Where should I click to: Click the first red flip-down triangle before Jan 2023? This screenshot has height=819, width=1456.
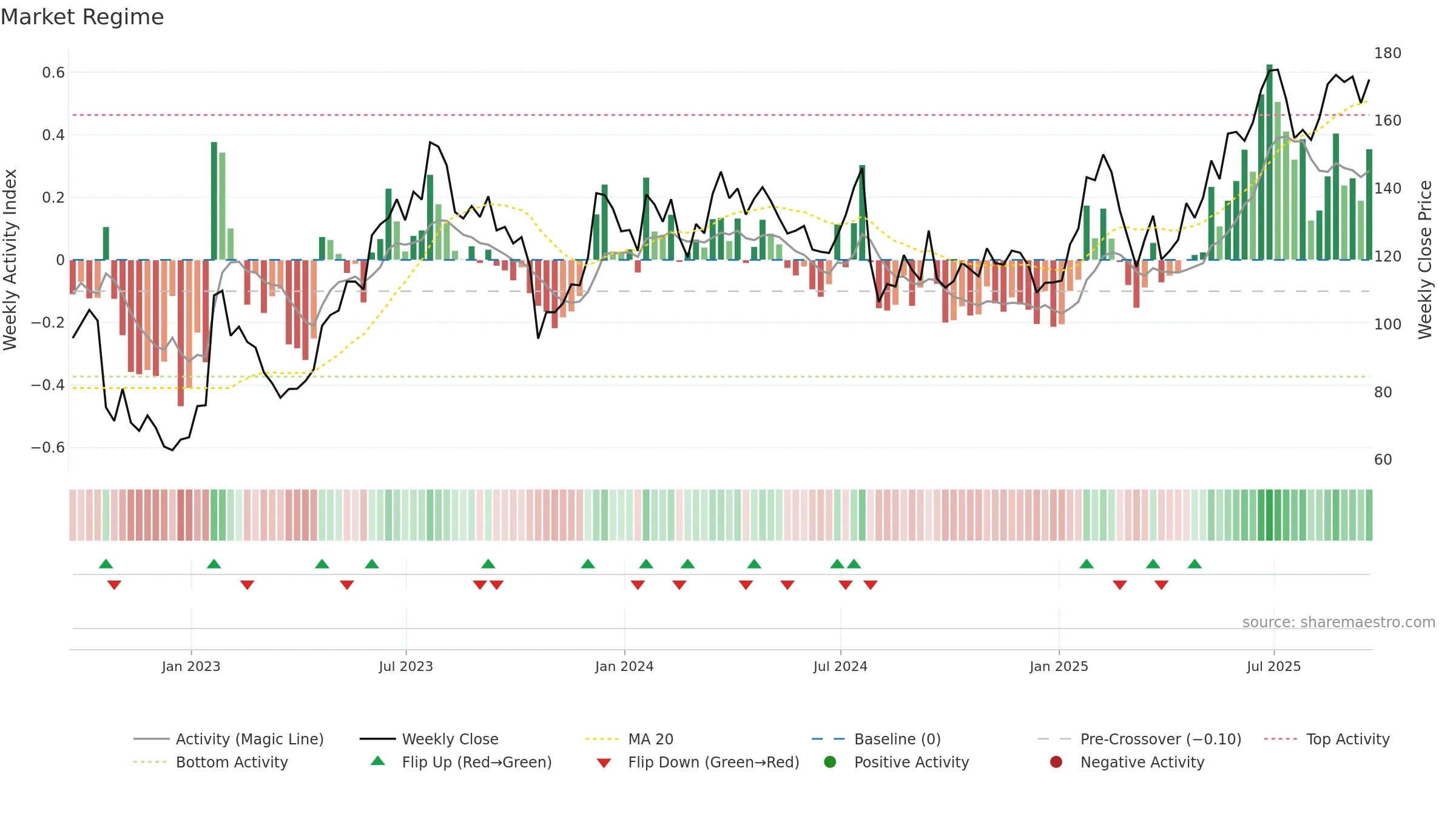(114, 585)
